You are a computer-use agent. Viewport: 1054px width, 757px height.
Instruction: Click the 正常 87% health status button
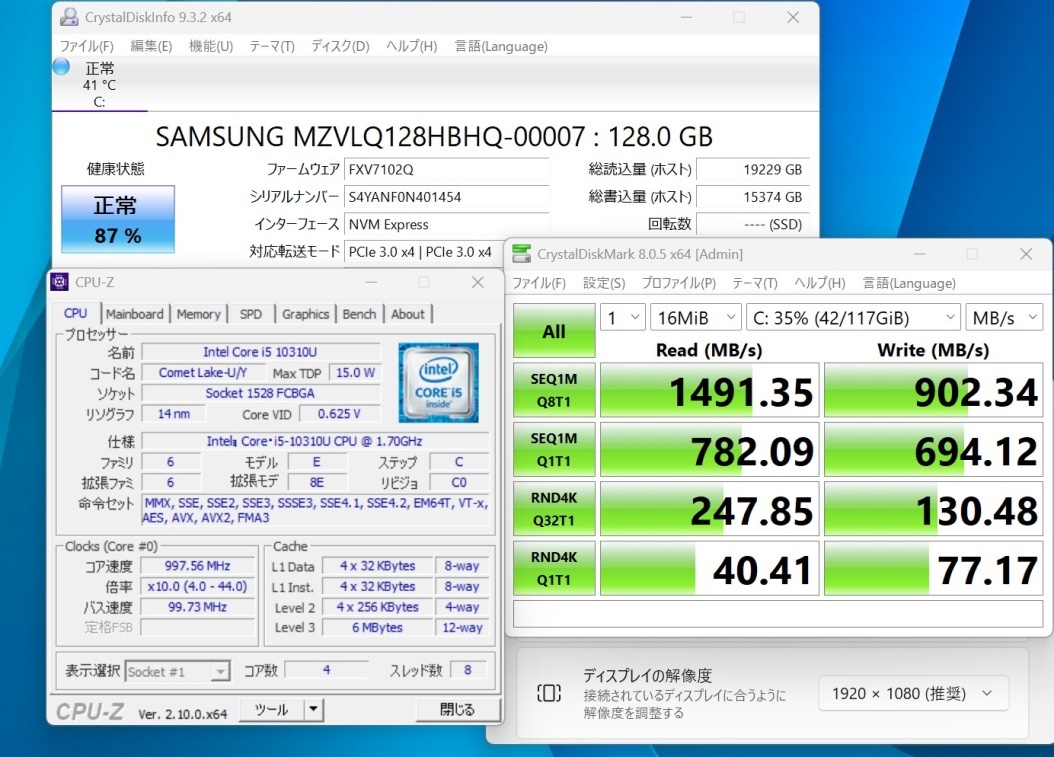(118, 219)
